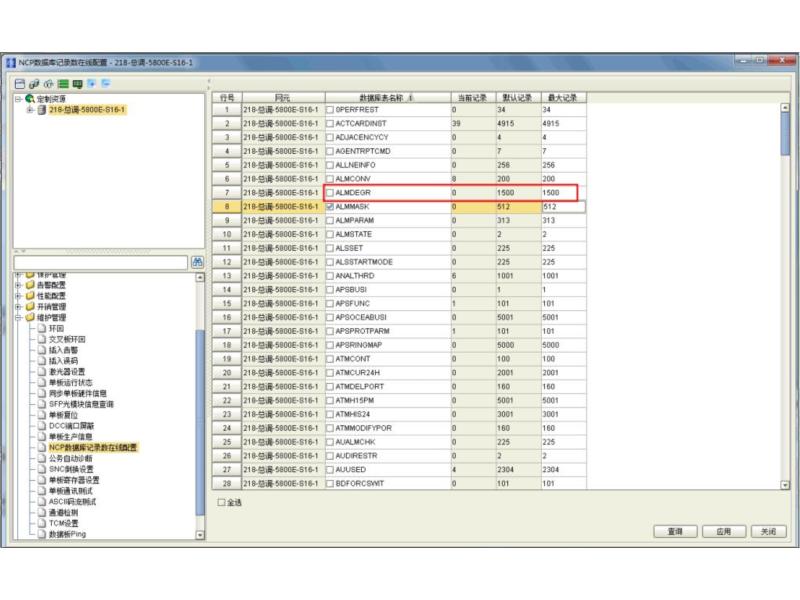Click the binoculars search icon
Viewport: 800px width, 600px height.
tap(197, 262)
